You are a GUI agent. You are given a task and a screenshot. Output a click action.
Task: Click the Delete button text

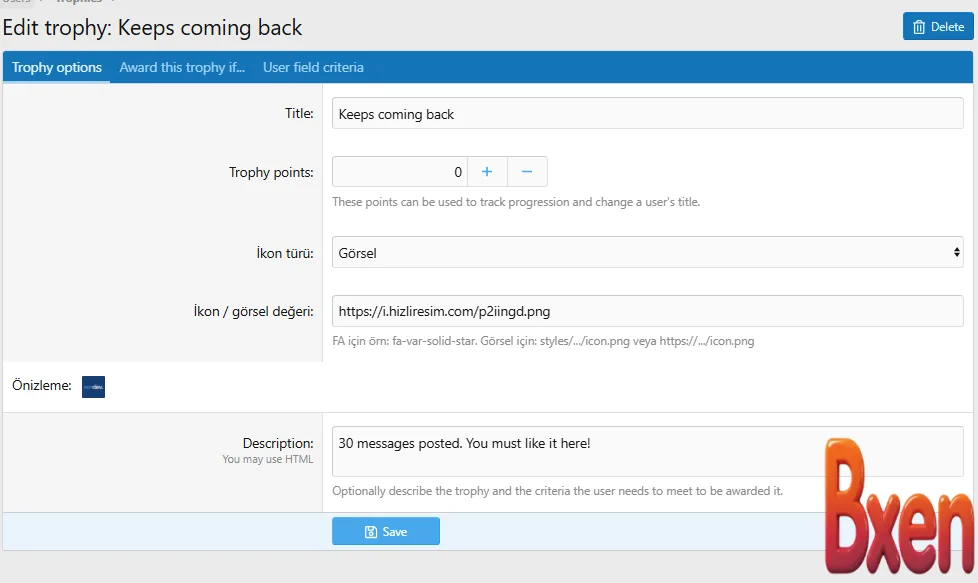[x=947, y=27]
